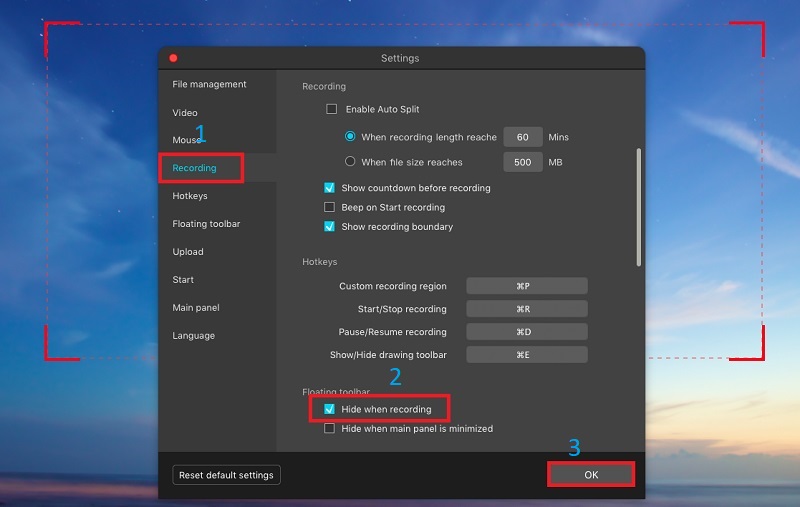
Task: Switch to the Video settings section
Action: pos(185,113)
